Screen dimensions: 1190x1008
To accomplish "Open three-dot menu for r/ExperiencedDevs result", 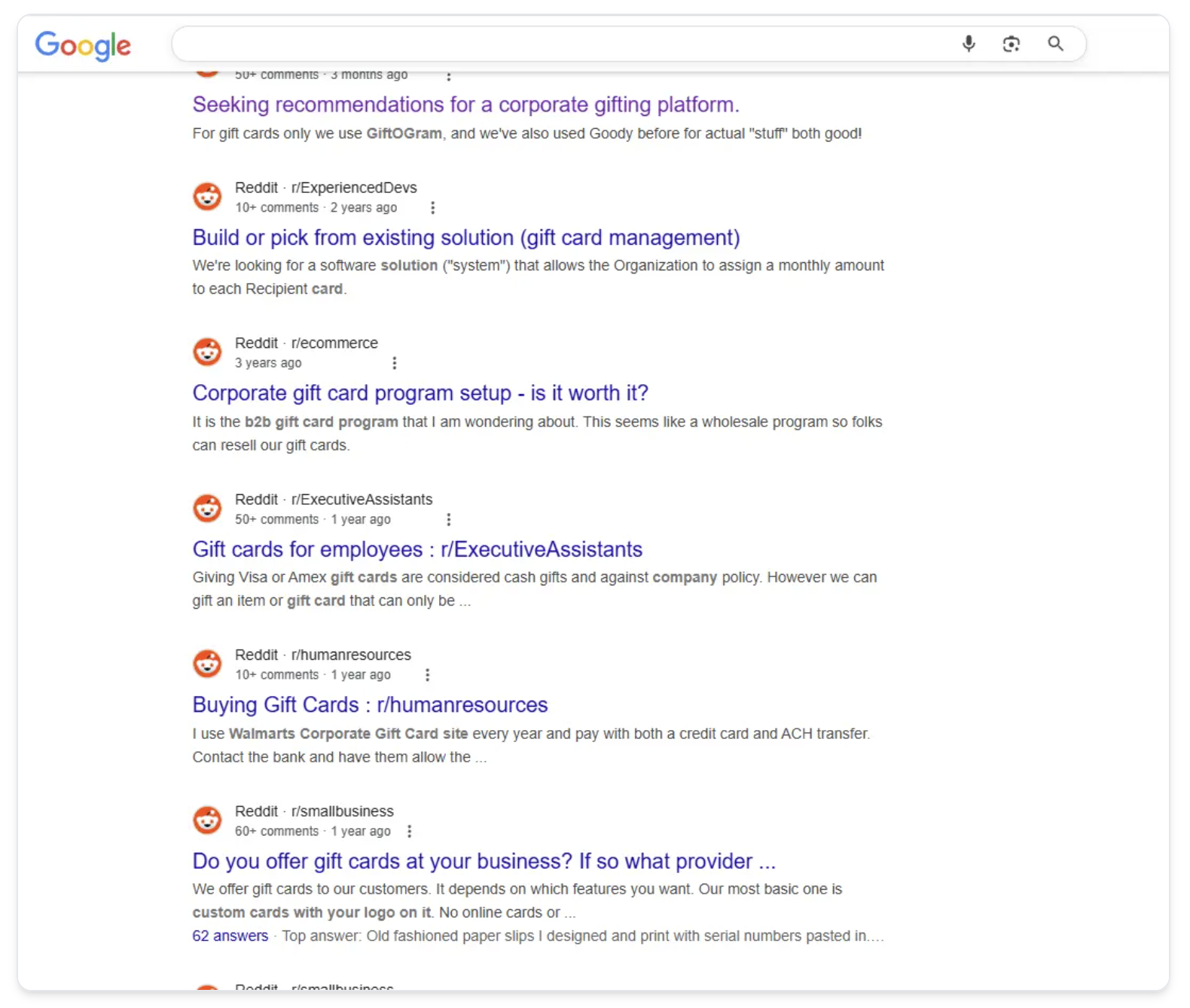I will [x=433, y=206].
